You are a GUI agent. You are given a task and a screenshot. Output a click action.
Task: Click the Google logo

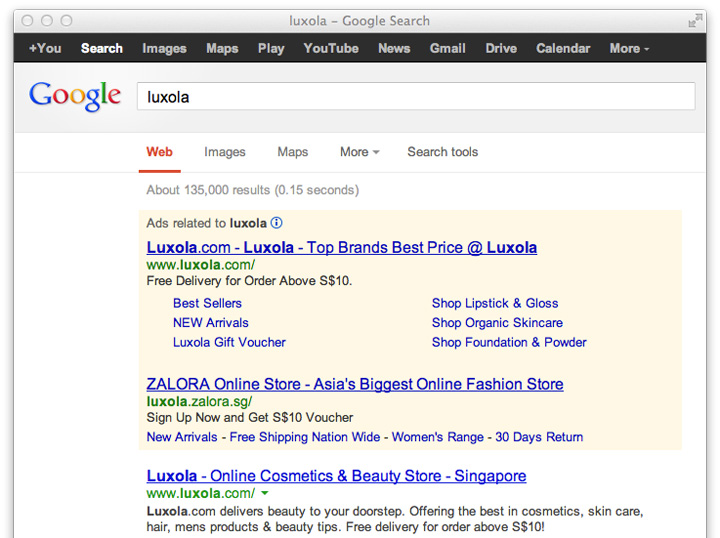pyautogui.click(x=75, y=95)
